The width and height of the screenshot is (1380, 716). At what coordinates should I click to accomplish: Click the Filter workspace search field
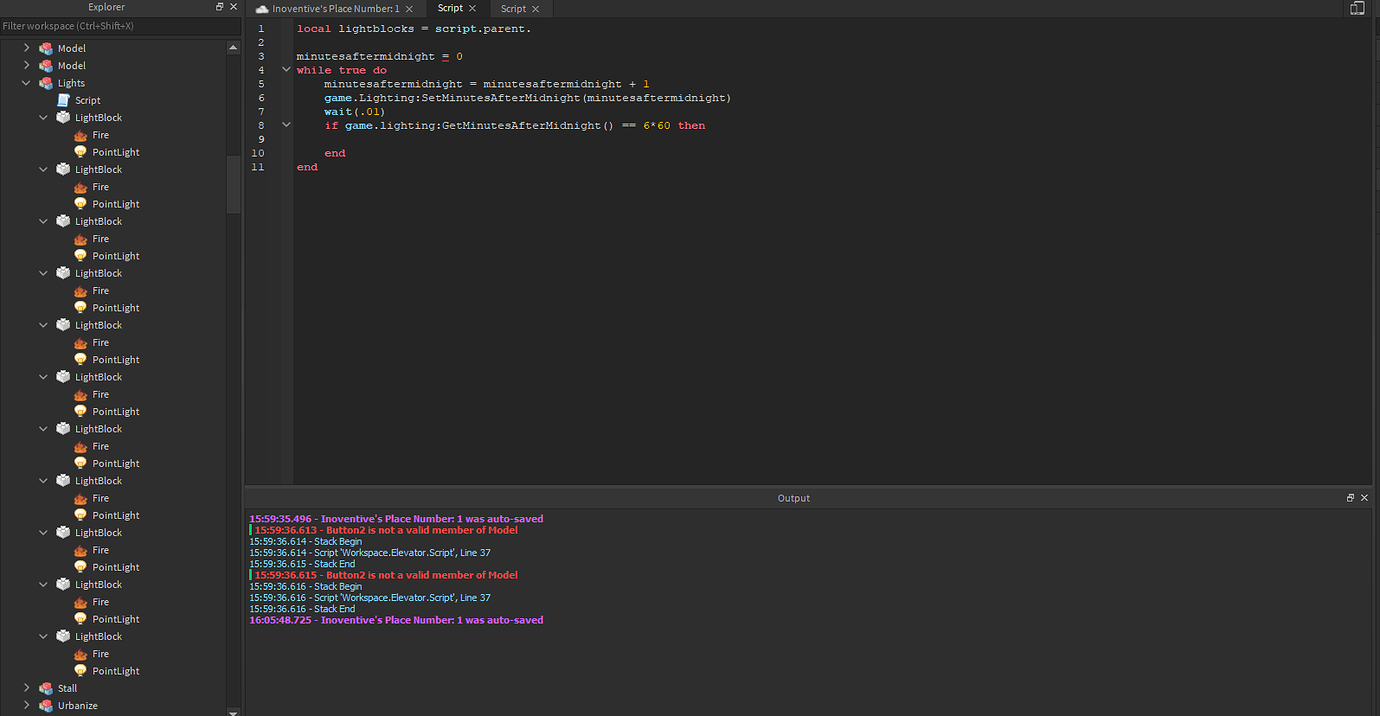tap(110, 25)
